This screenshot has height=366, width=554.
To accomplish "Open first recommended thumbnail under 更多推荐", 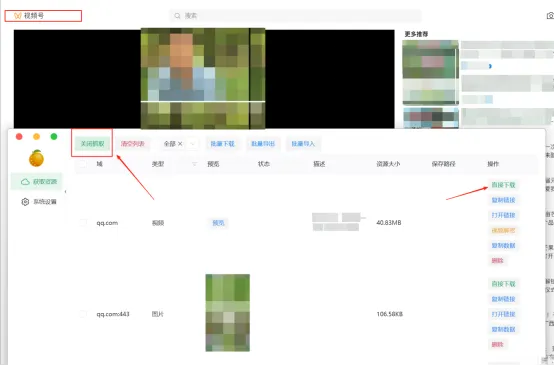I will click(x=430, y=72).
